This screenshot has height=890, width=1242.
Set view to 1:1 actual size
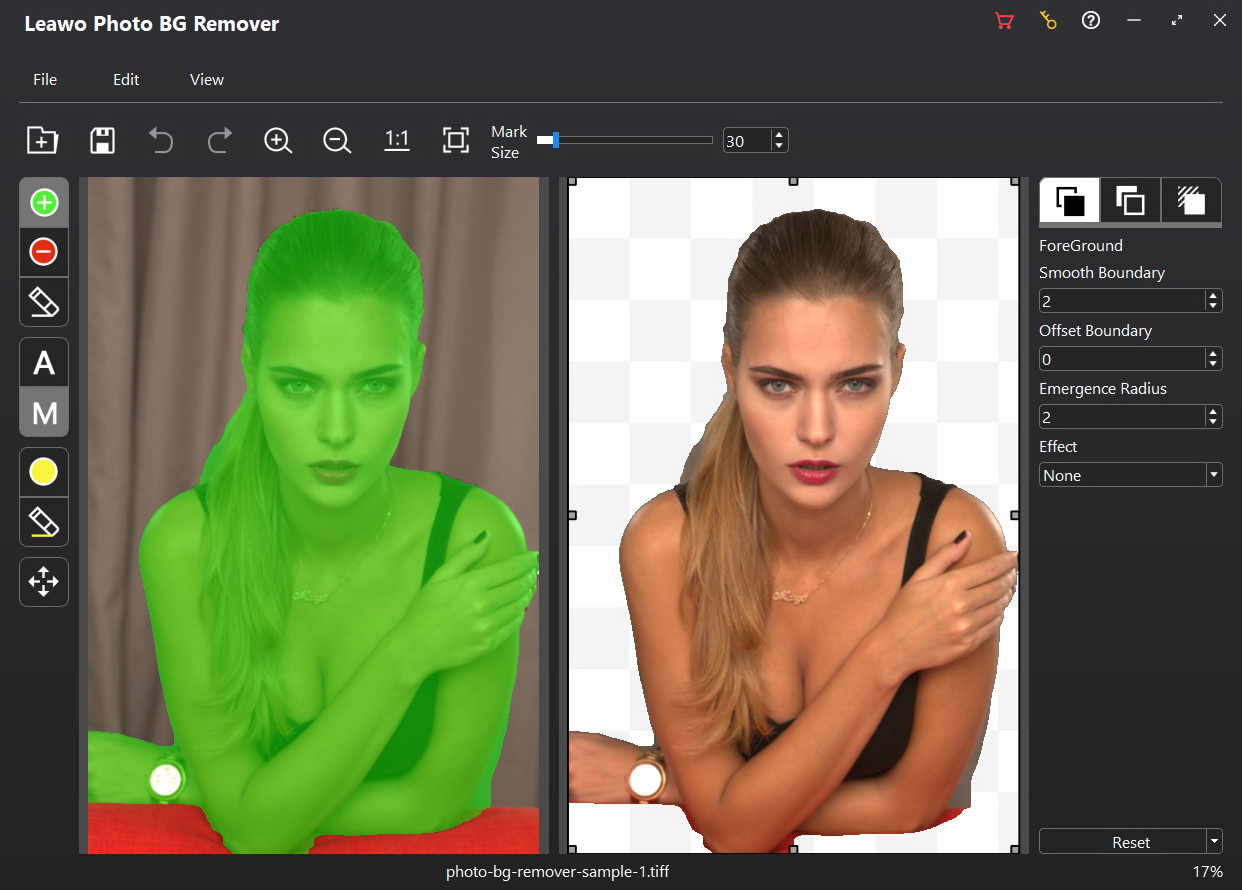tap(397, 140)
